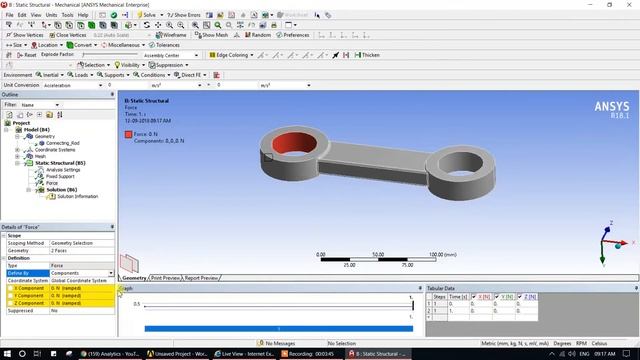Click the Show Vertices icon
This screenshot has width=640, height=360.
click(9, 35)
